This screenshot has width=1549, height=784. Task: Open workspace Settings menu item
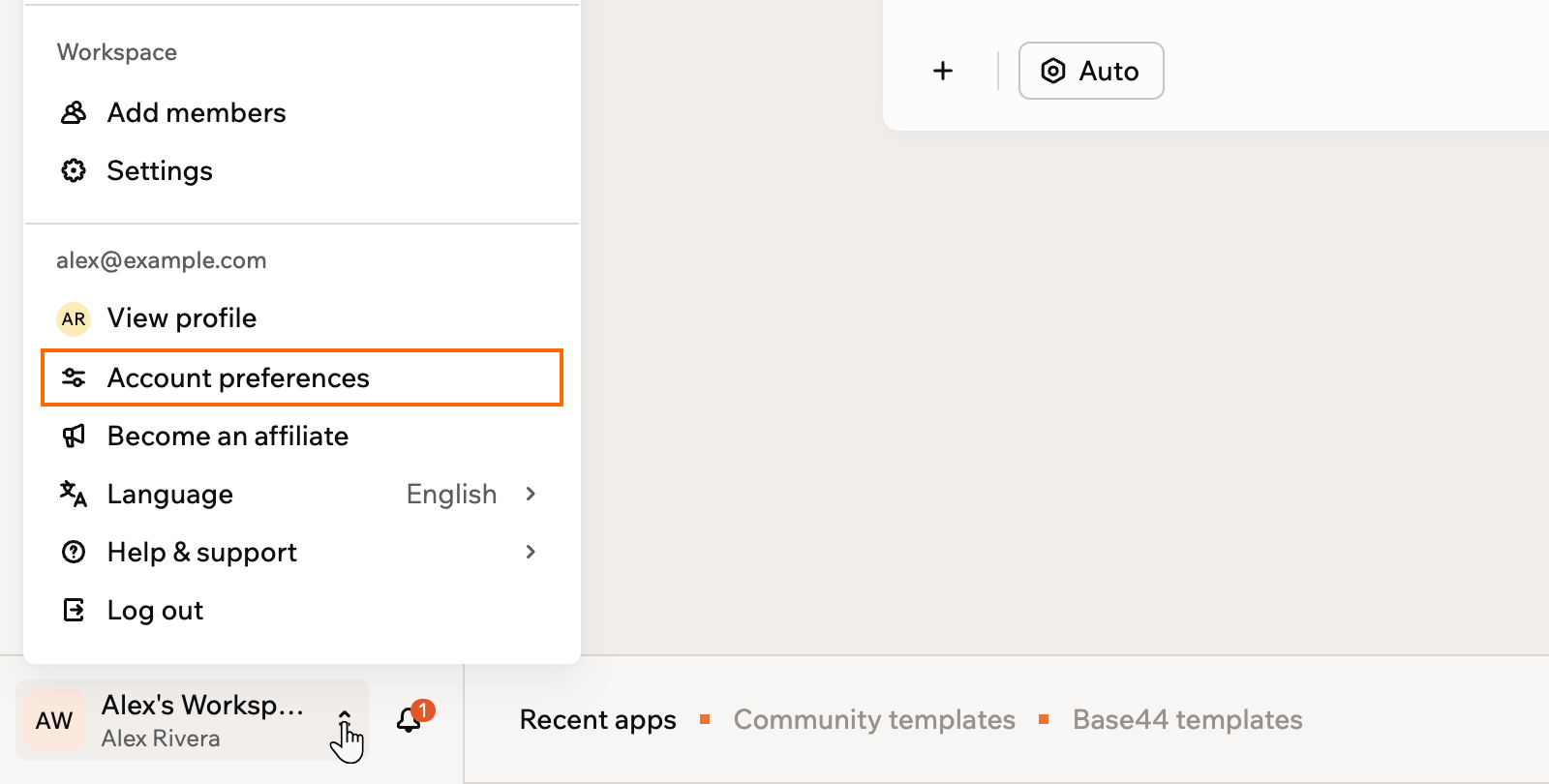[302, 171]
